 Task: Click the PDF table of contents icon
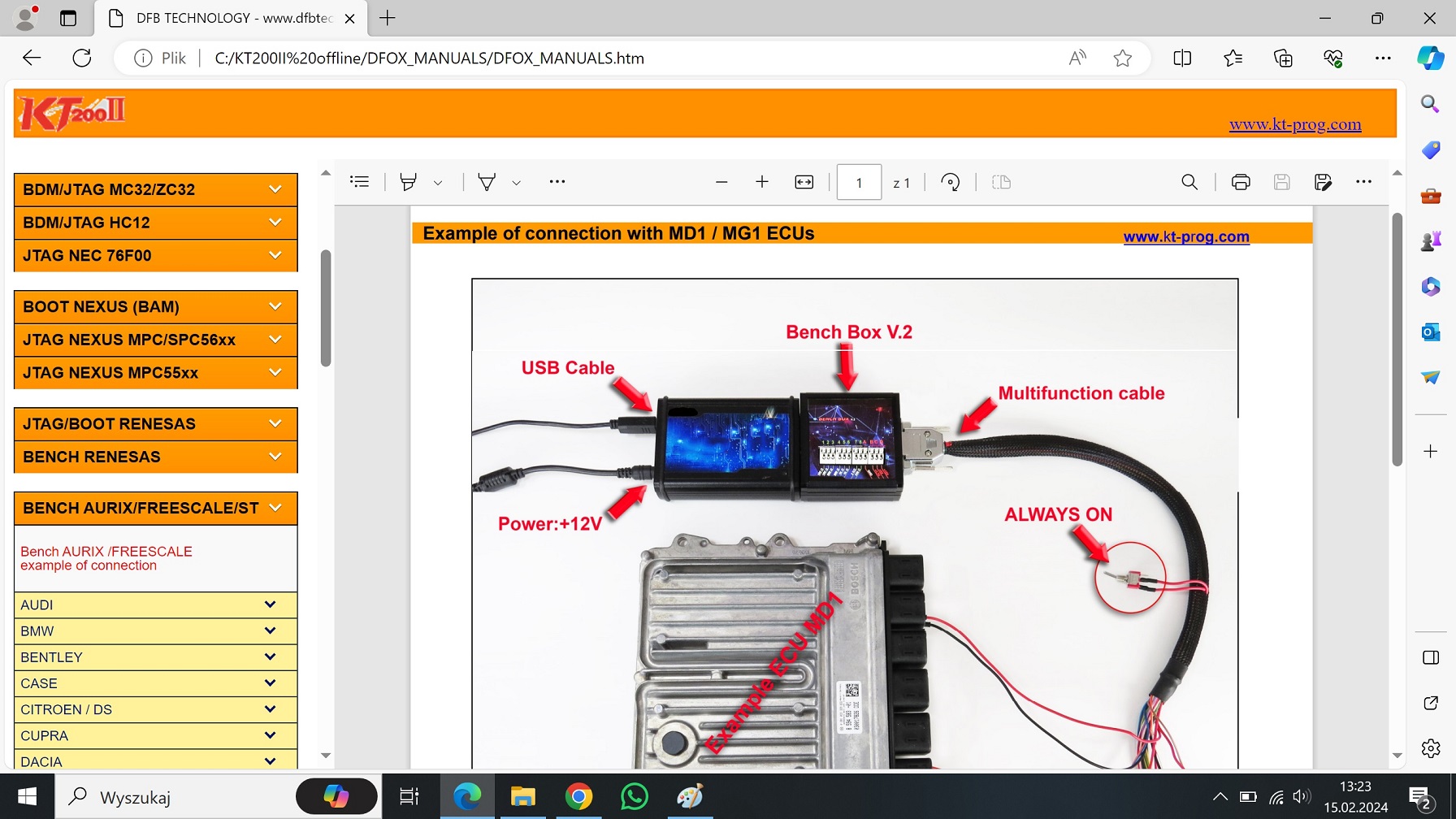click(x=359, y=182)
